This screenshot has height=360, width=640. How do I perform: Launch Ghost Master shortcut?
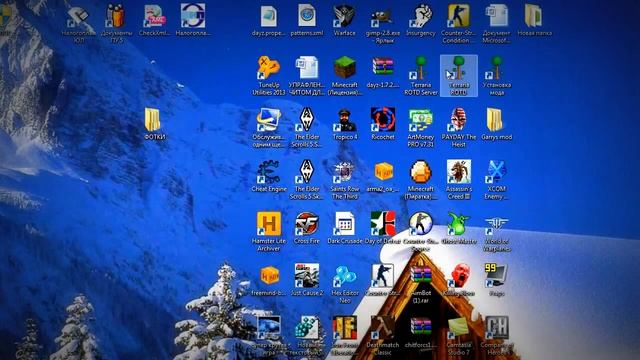click(458, 228)
